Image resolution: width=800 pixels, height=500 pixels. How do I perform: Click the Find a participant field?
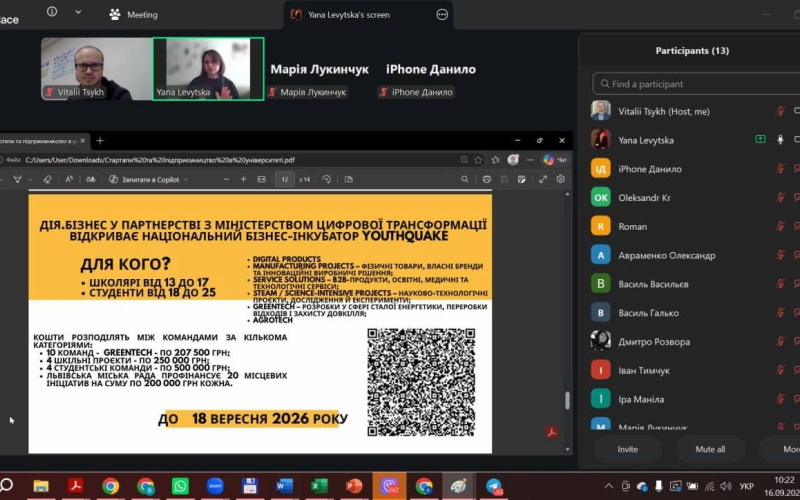[696, 84]
